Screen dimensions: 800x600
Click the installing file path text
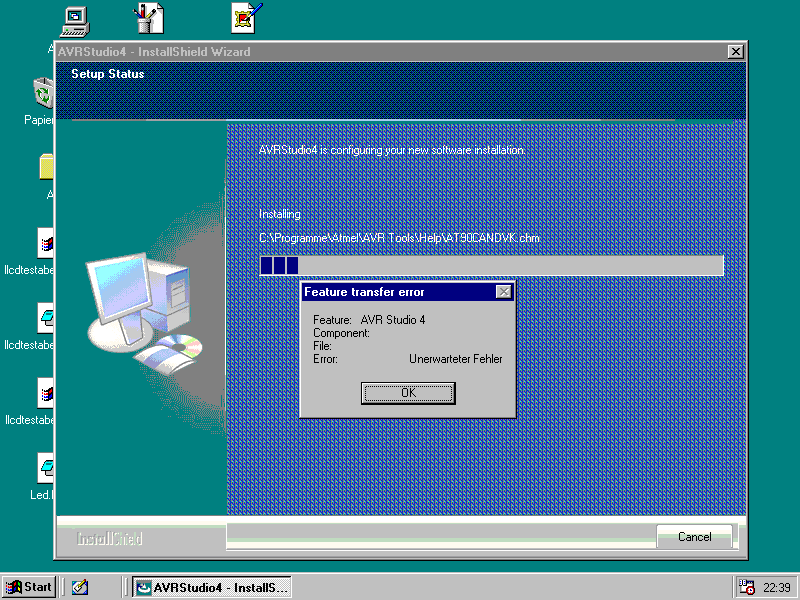pos(399,238)
